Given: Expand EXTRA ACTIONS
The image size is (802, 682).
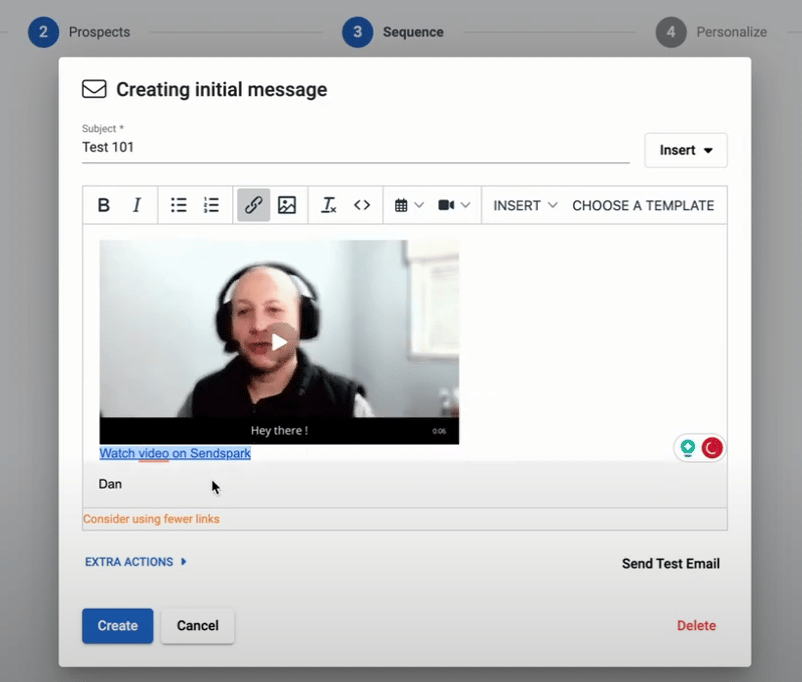Looking at the screenshot, I should [x=136, y=562].
